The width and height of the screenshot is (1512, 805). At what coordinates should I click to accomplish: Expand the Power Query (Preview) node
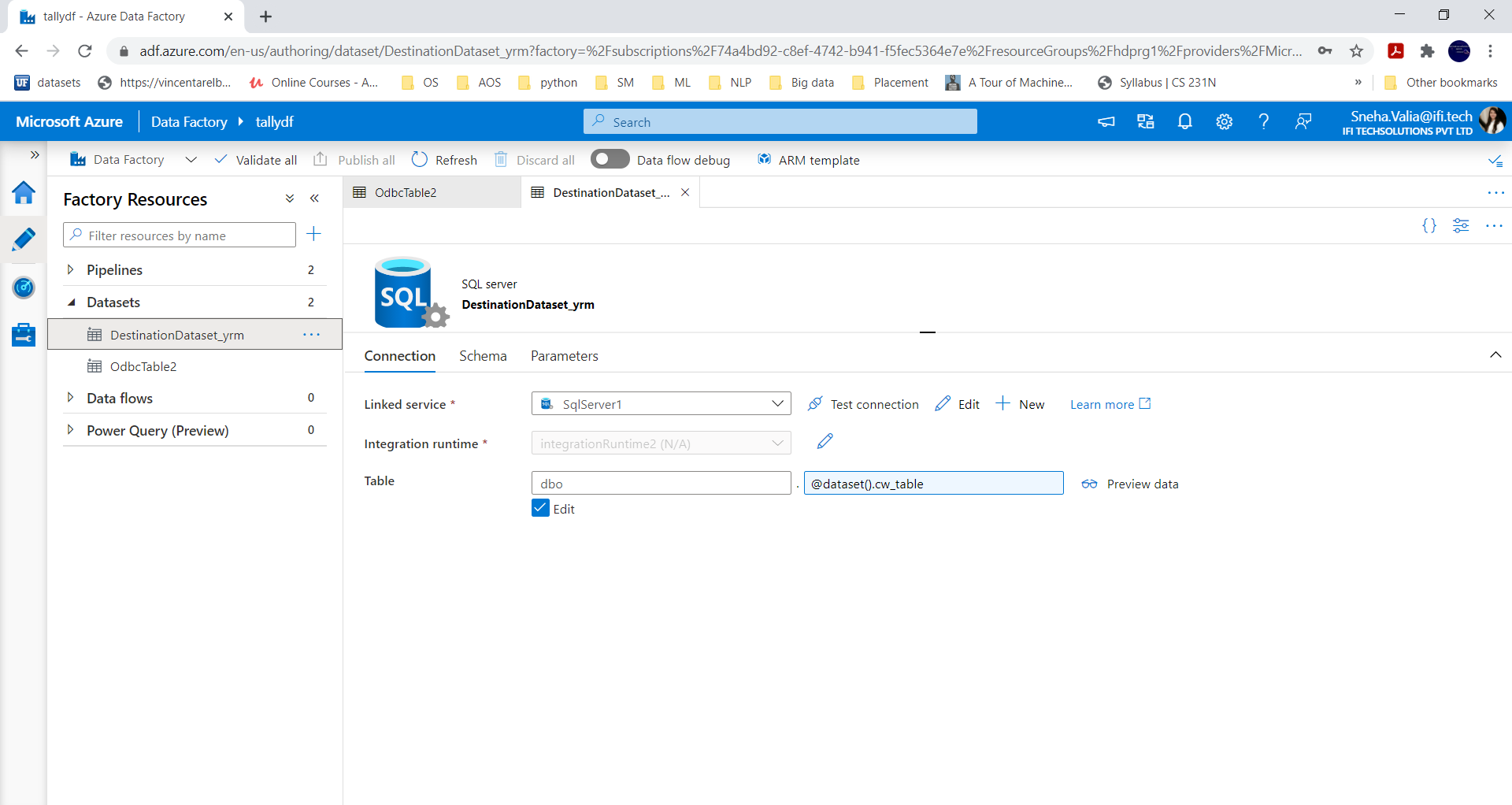(70, 430)
